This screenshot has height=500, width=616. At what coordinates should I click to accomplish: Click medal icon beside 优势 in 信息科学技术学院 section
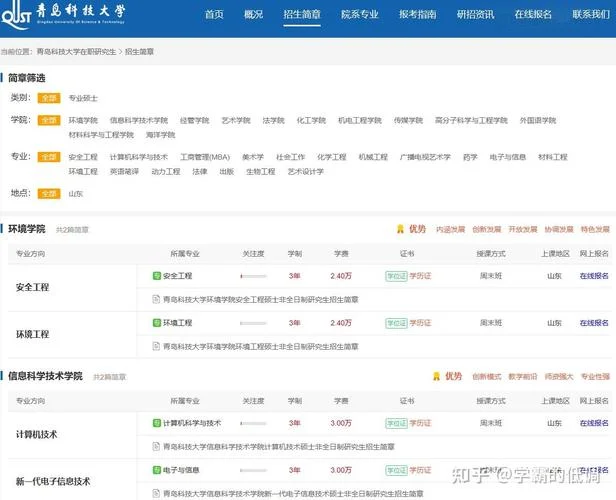pyautogui.click(x=436, y=376)
